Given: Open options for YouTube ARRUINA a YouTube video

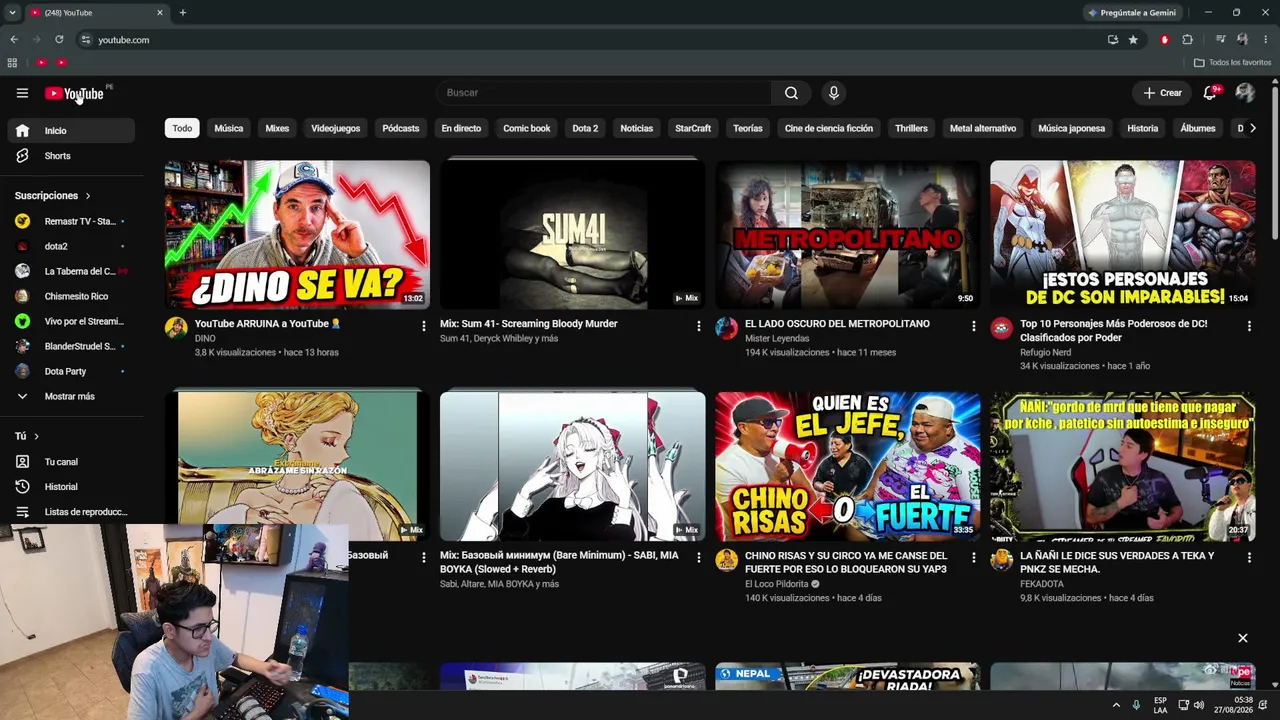Looking at the screenshot, I should click(423, 326).
